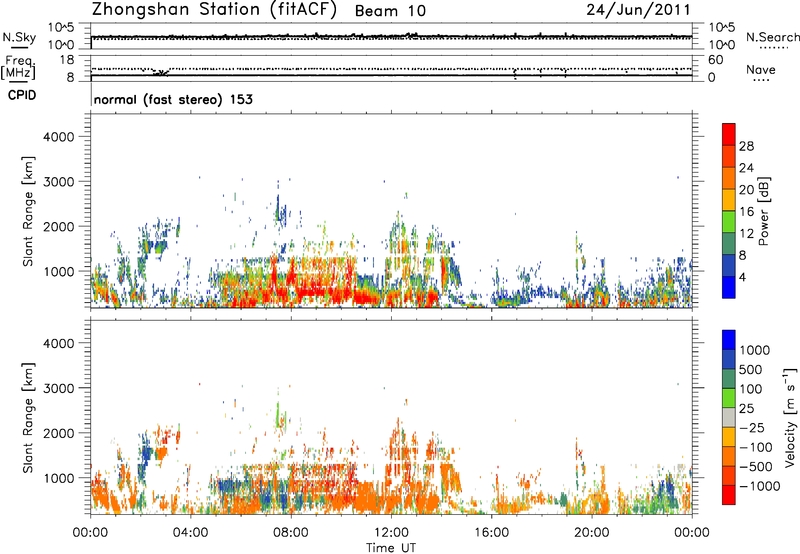Click the "08:00" time tick label
Viewport: 800px width, 554px height.
pos(291,533)
